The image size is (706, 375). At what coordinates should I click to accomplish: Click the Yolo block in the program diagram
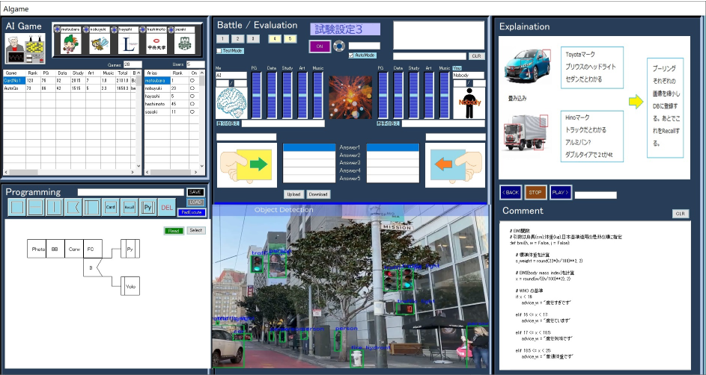[x=130, y=286]
